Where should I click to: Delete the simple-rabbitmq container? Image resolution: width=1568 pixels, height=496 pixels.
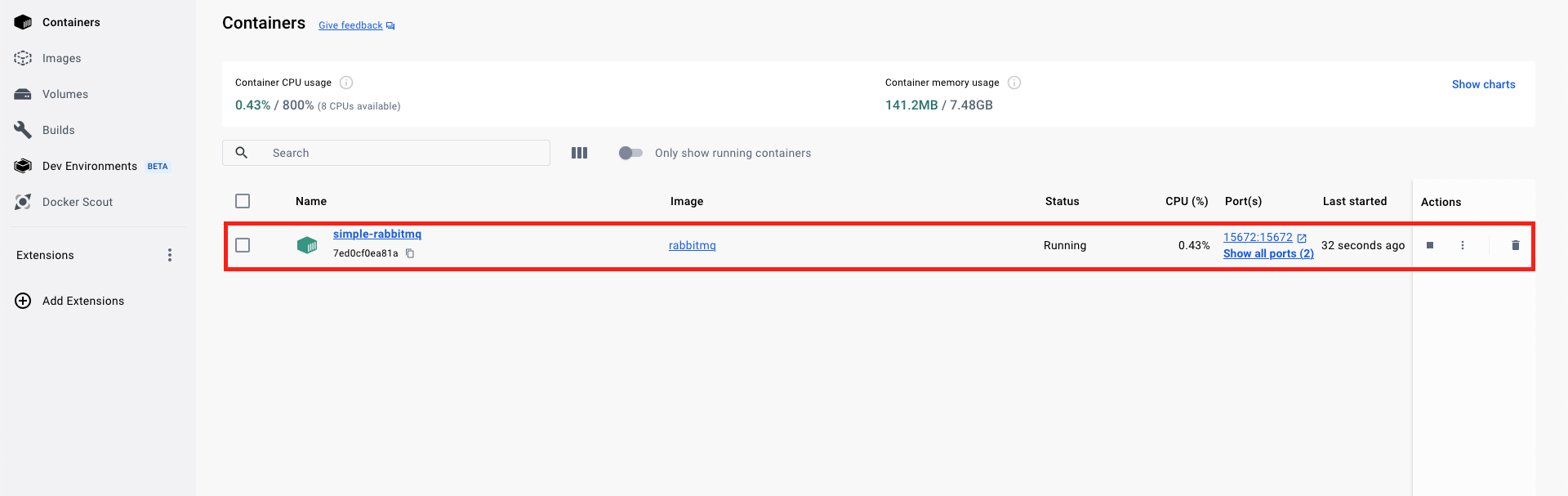[x=1516, y=245]
